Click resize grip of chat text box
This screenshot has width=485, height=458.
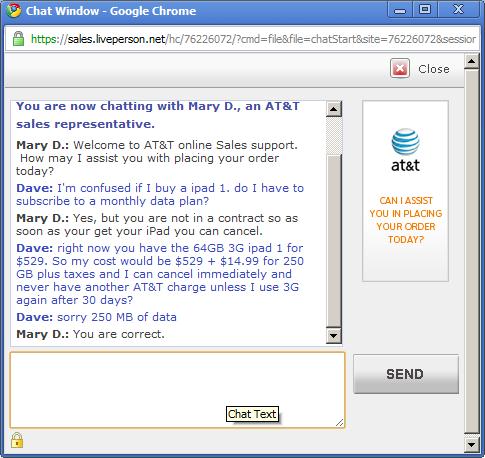pos(340,423)
